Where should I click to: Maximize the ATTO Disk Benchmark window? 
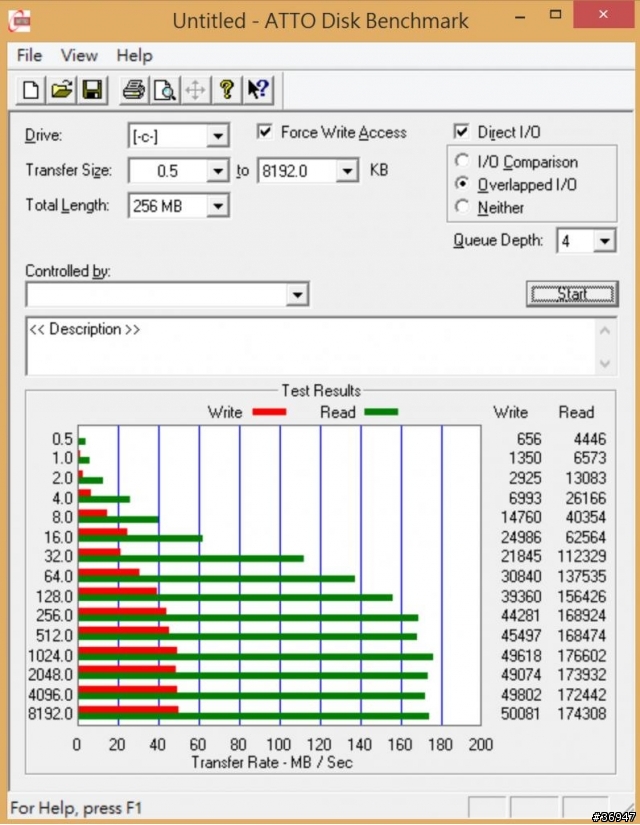(x=555, y=15)
